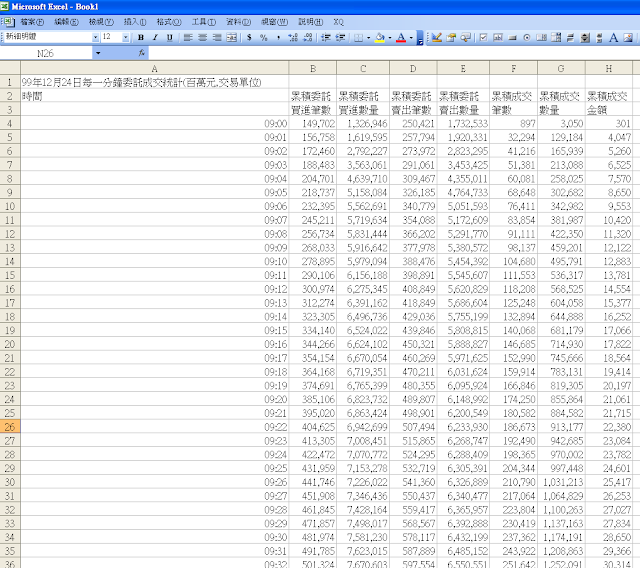
Task: Toggle Underline formatting
Action: [x=170, y=38]
